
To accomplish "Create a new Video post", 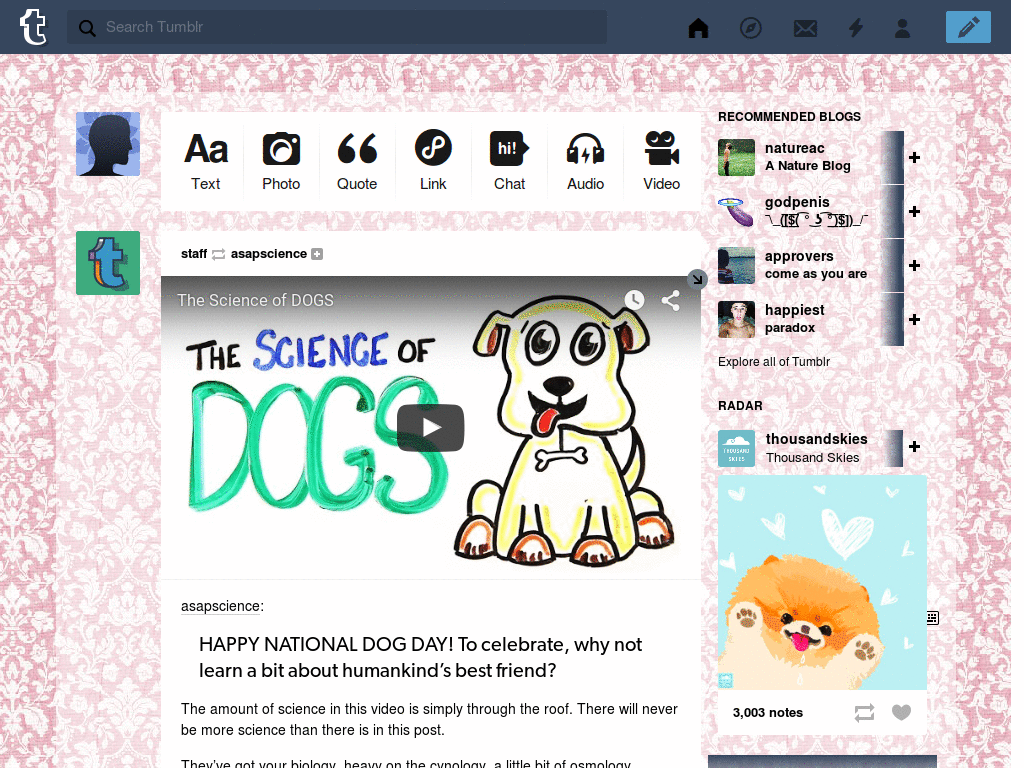I will click(x=662, y=161).
